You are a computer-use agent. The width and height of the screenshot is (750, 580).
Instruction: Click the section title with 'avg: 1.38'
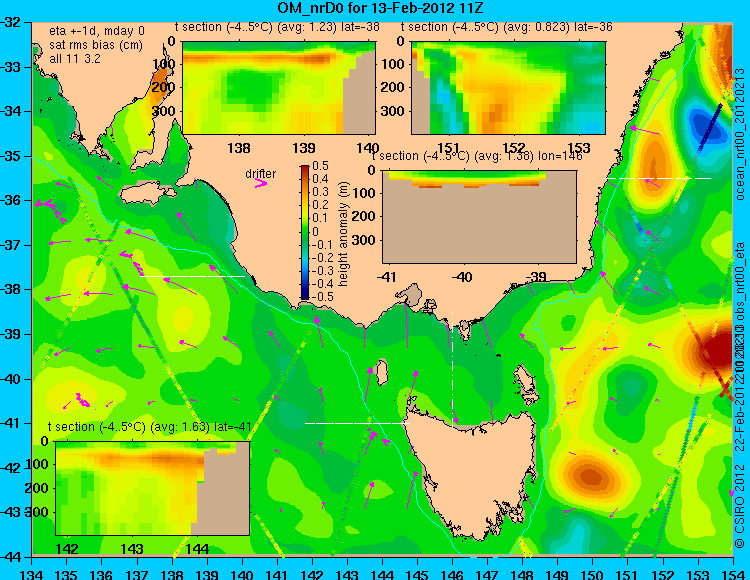(477, 156)
